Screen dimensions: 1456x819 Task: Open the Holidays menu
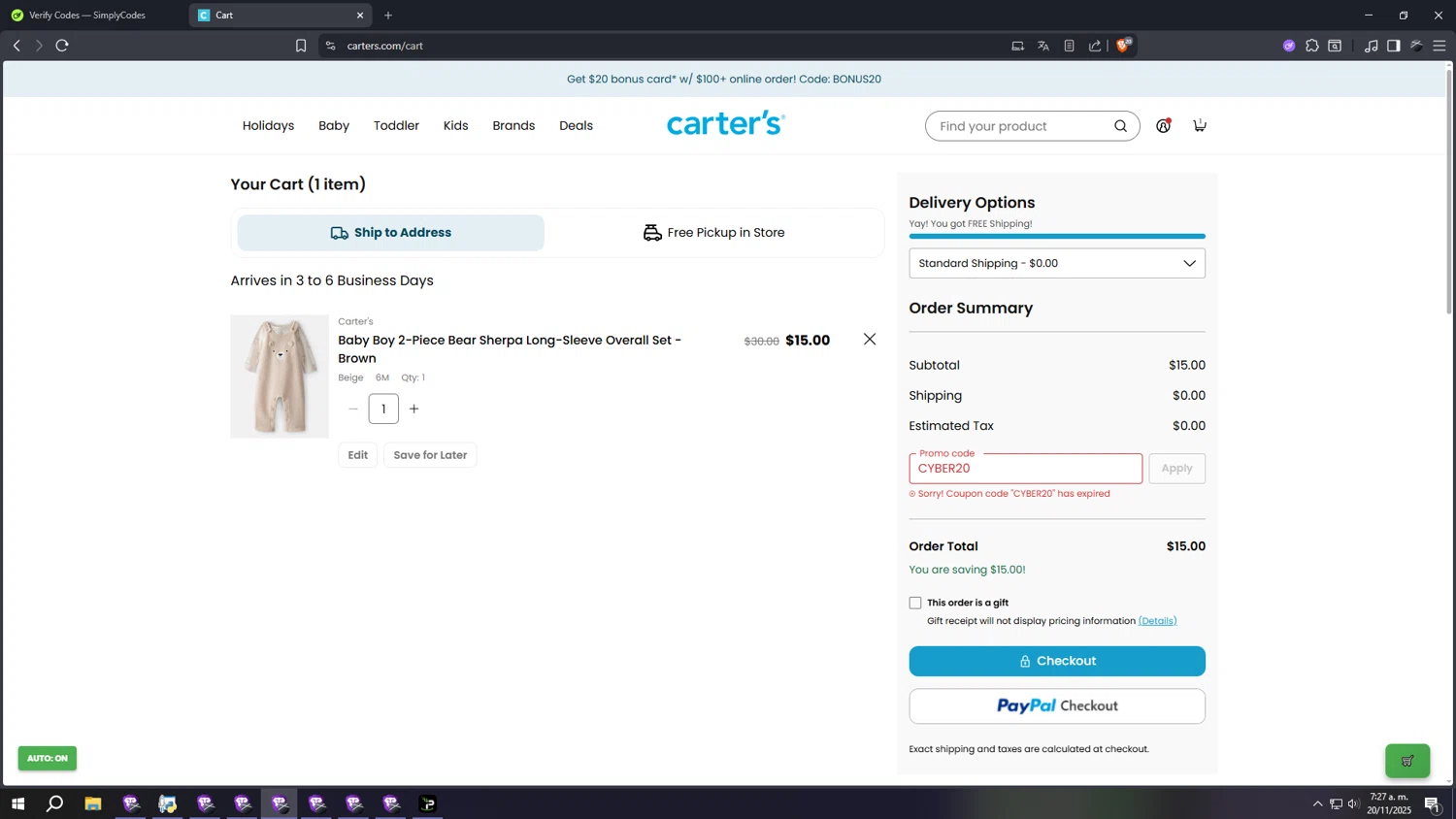[x=268, y=125]
